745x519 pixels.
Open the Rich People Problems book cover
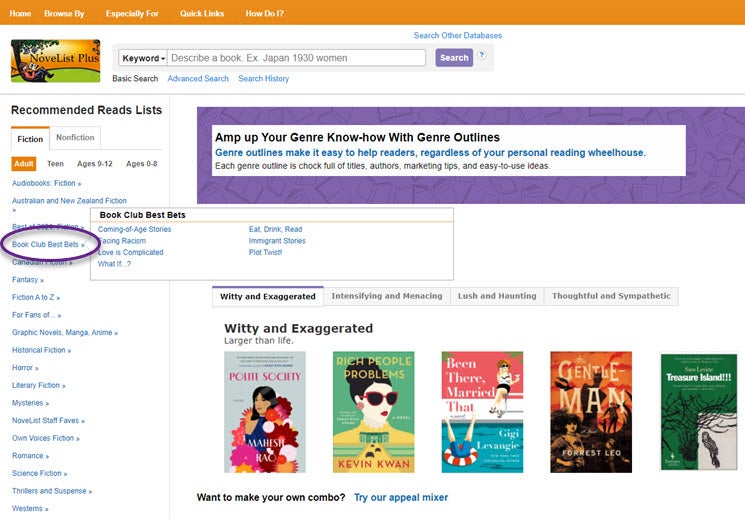pyautogui.click(x=373, y=412)
